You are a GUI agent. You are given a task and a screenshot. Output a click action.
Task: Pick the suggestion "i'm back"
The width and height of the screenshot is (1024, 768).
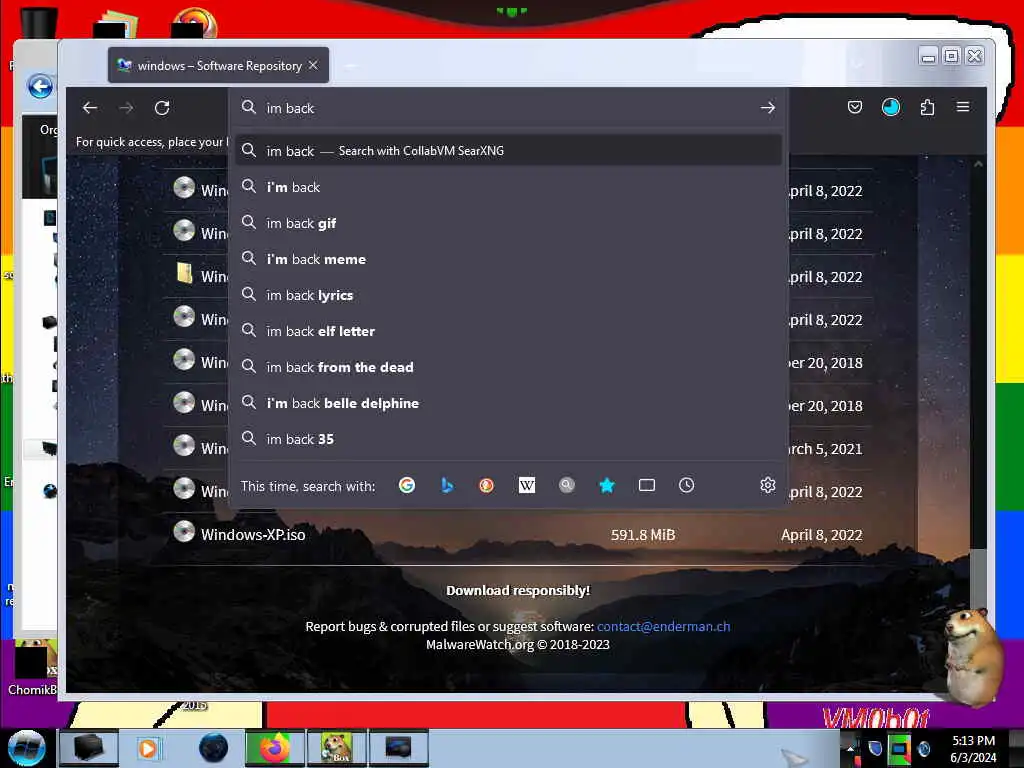509,187
